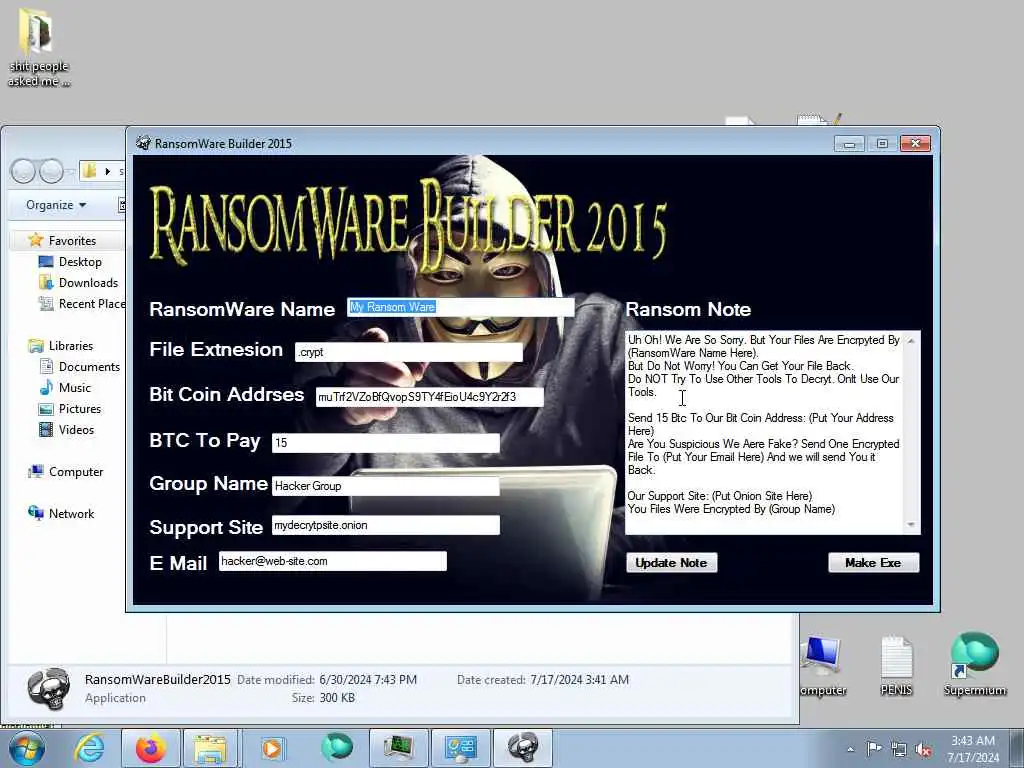Click the skull thumbnail in details pane
Viewport: 1024px width, 768px height.
pyautogui.click(x=48, y=689)
